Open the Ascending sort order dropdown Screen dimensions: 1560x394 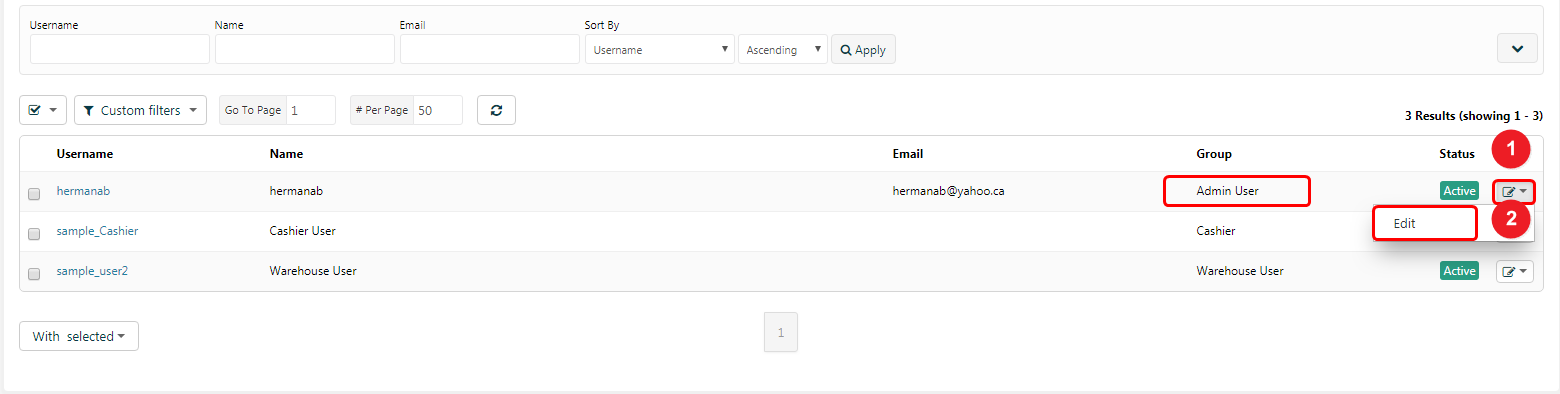coord(783,49)
